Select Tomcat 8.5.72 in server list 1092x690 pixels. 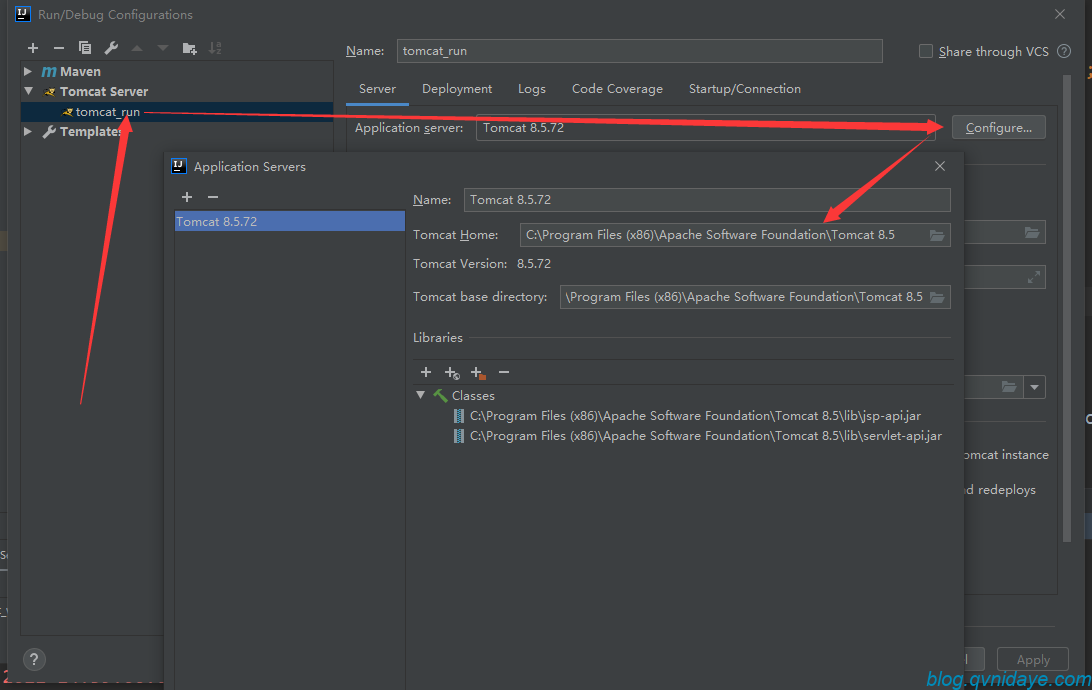[x=289, y=221]
